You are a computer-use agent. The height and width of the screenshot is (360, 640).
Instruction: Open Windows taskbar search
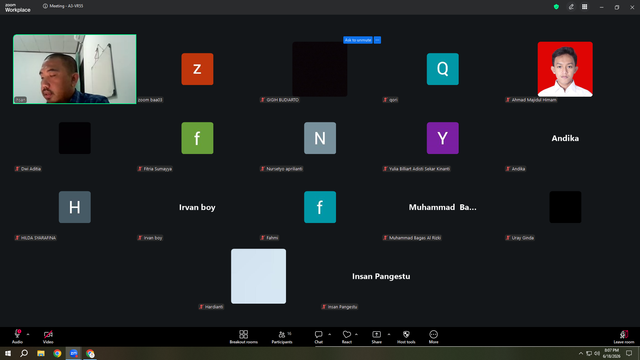[24, 353]
